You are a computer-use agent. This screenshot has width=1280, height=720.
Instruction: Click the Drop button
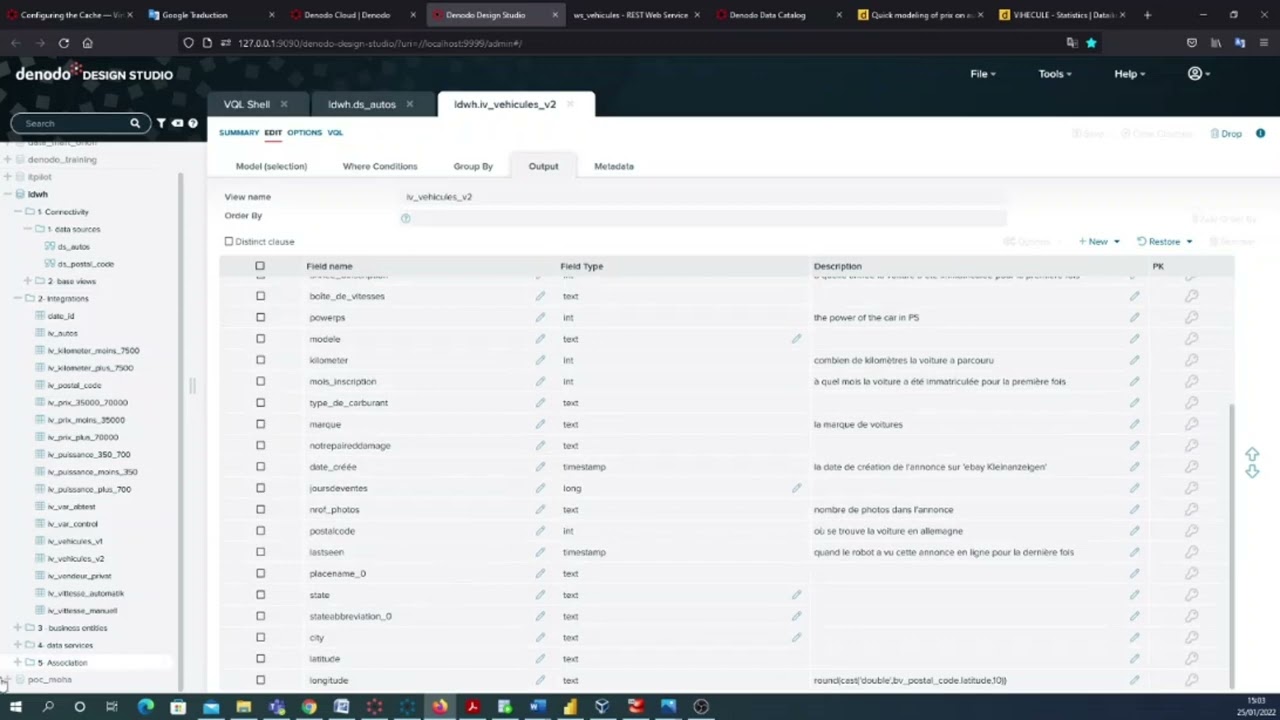pyautogui.click(x=1226, y=133)
